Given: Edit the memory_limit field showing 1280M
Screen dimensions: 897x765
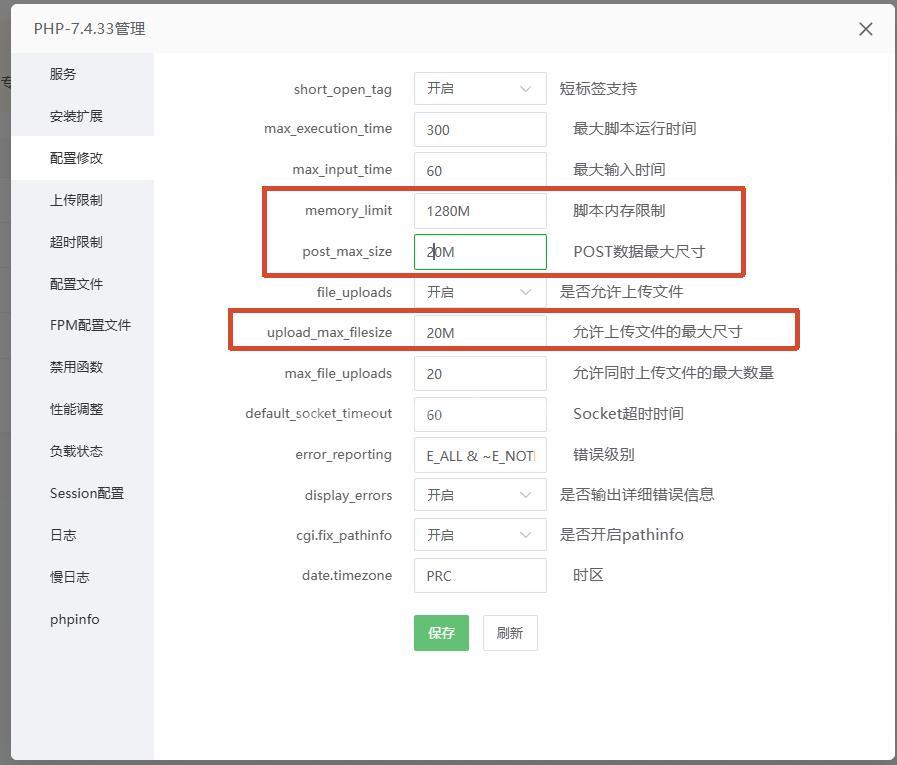Looking at the screenshot, I should tap(480, 211).
